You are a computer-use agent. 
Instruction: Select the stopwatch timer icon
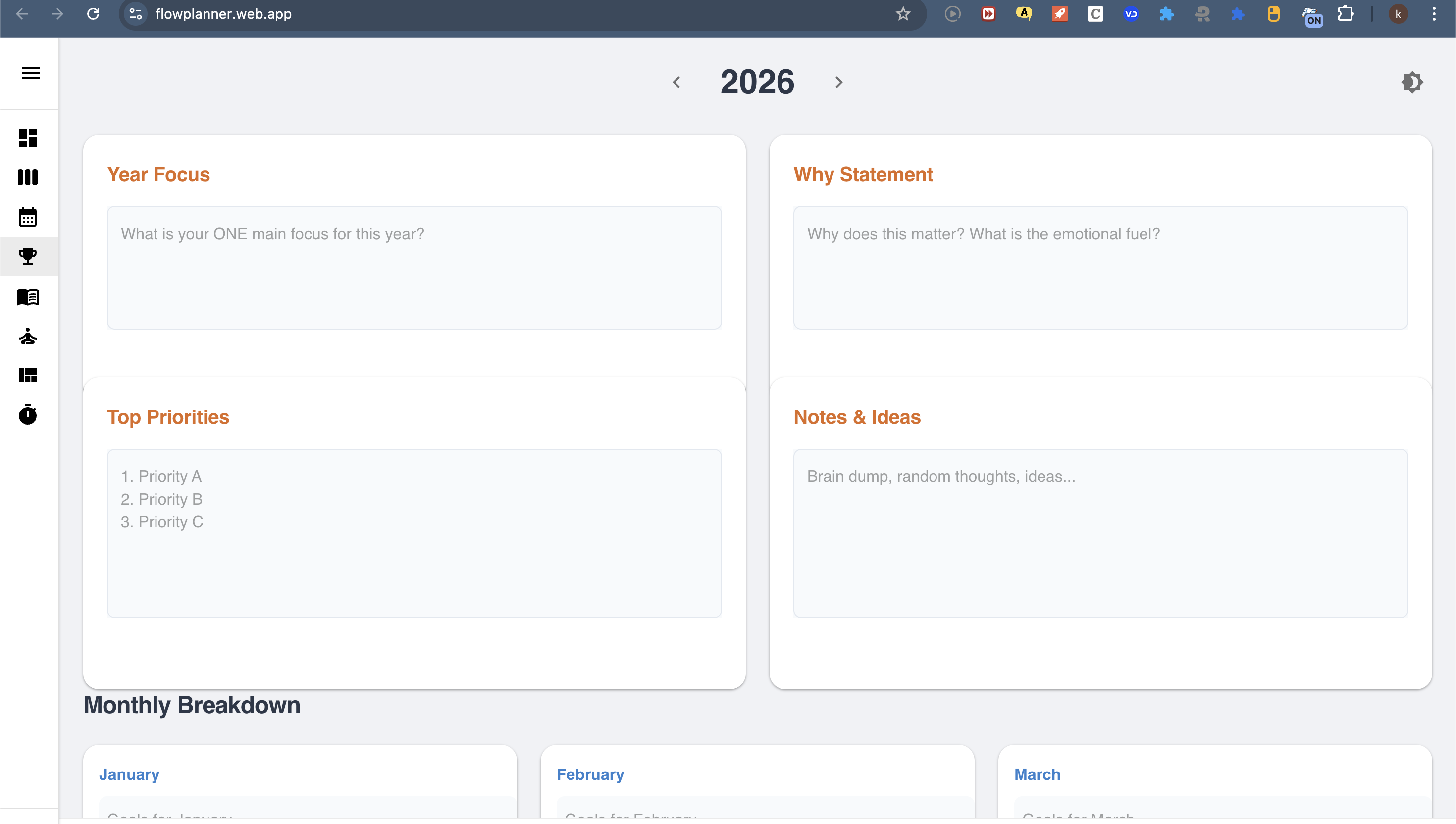[x=28, y=415]
